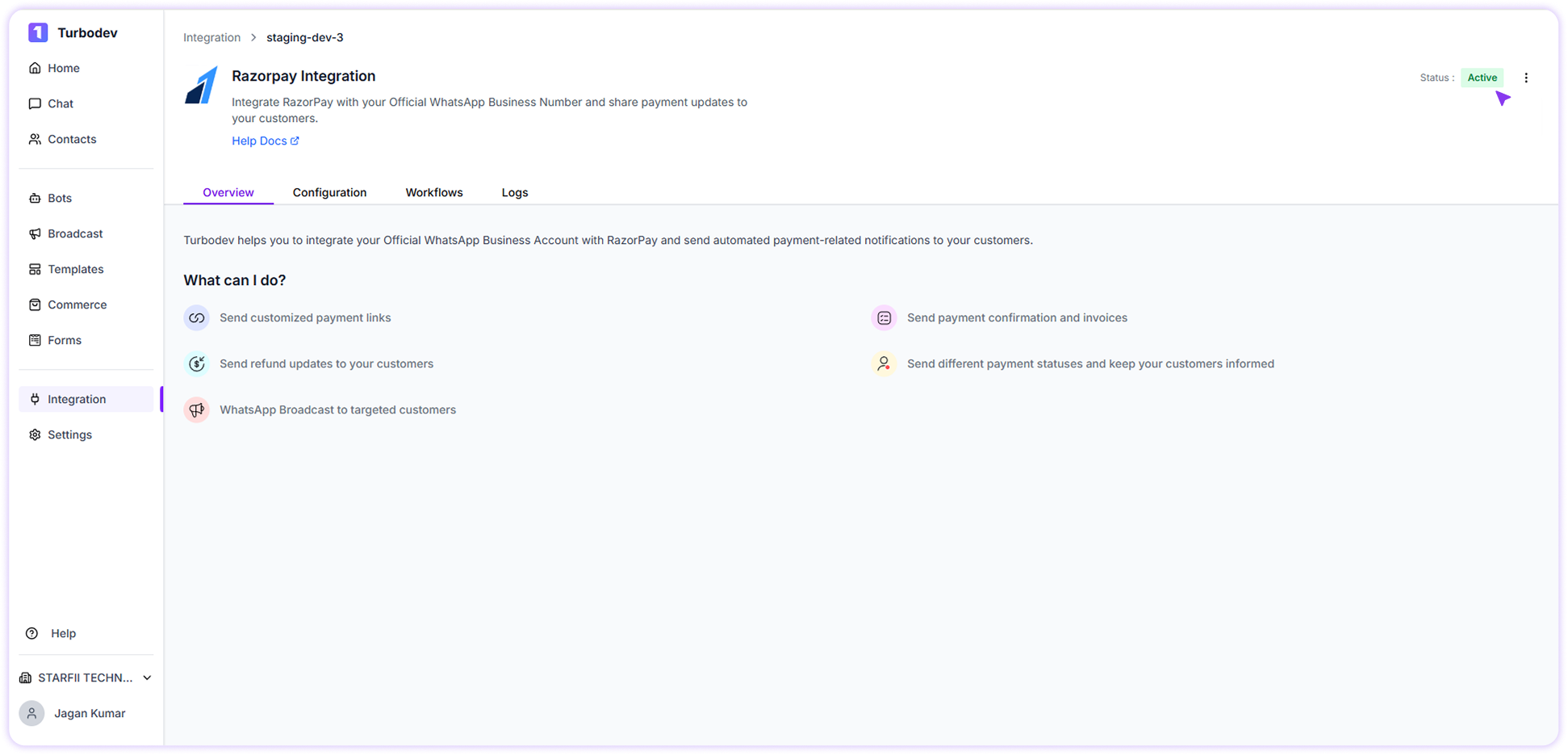This screenshot has width=1568, height=755.
Task: Open the Bots section from sidebar
Action: point(59,198)
